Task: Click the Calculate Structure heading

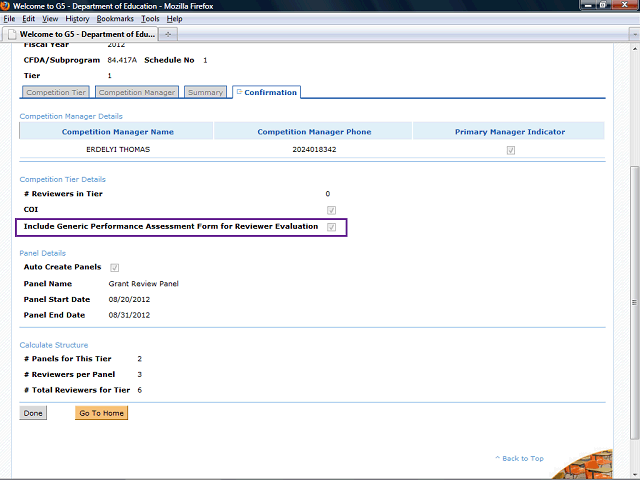Action: [x=53, y=345]
